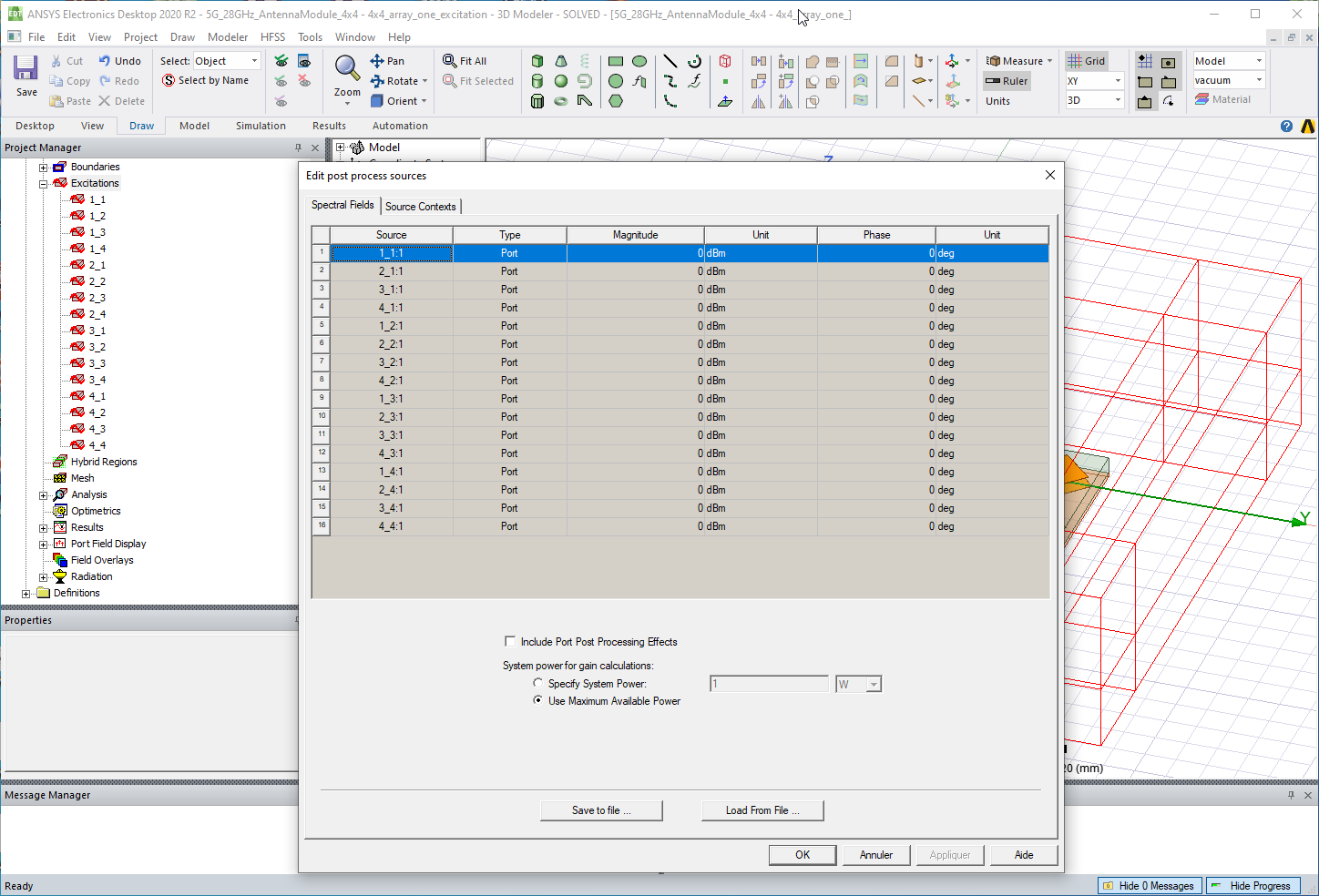Open the 3D movement mode dropdown
The image size is (1319, 896).
click(1095, 100)
